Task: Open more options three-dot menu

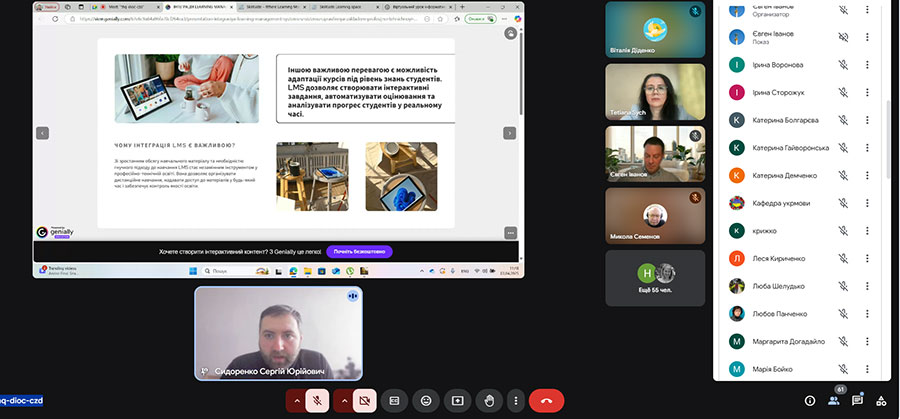Action: 516,401
